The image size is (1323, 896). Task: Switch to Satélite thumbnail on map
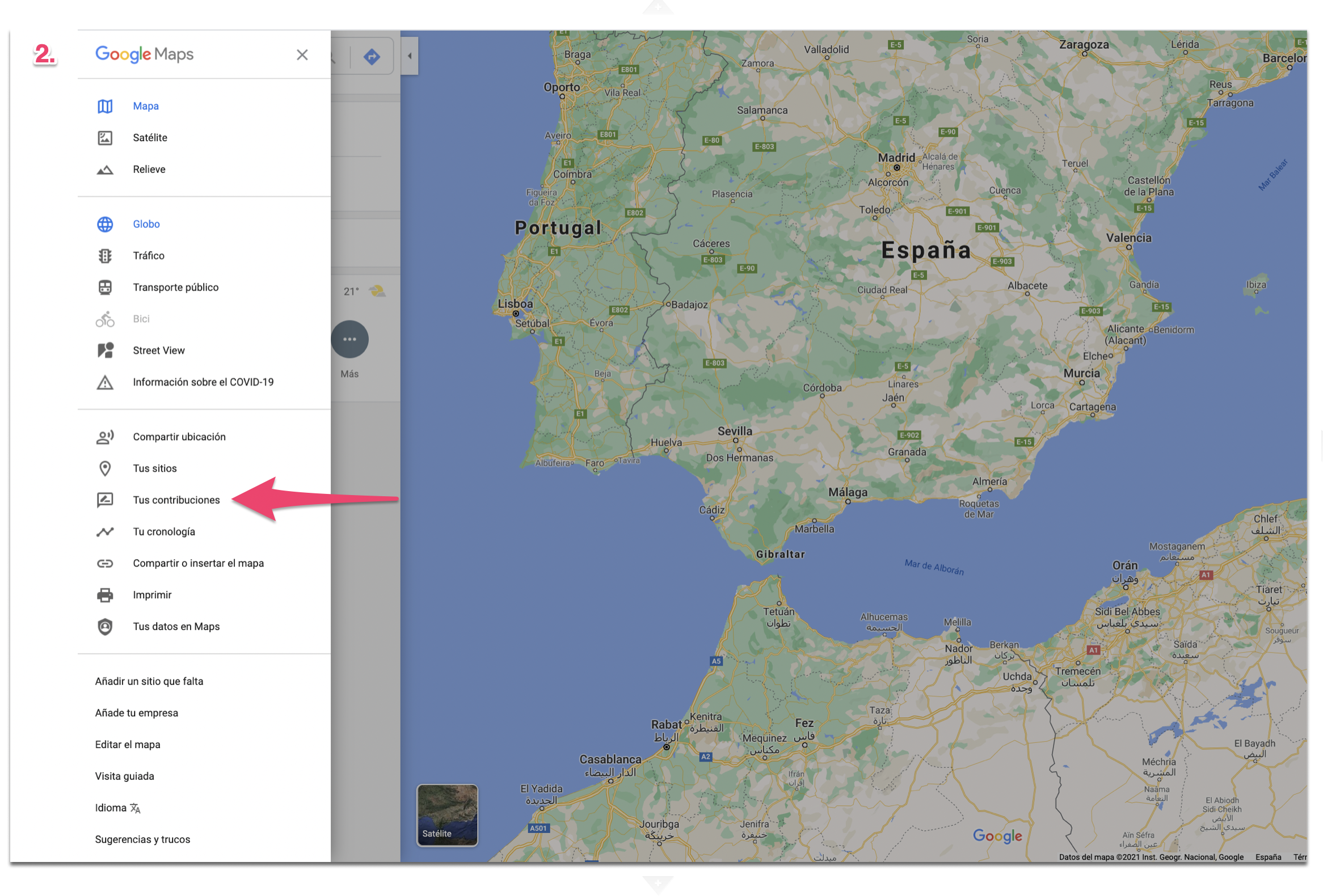point(447,815)
